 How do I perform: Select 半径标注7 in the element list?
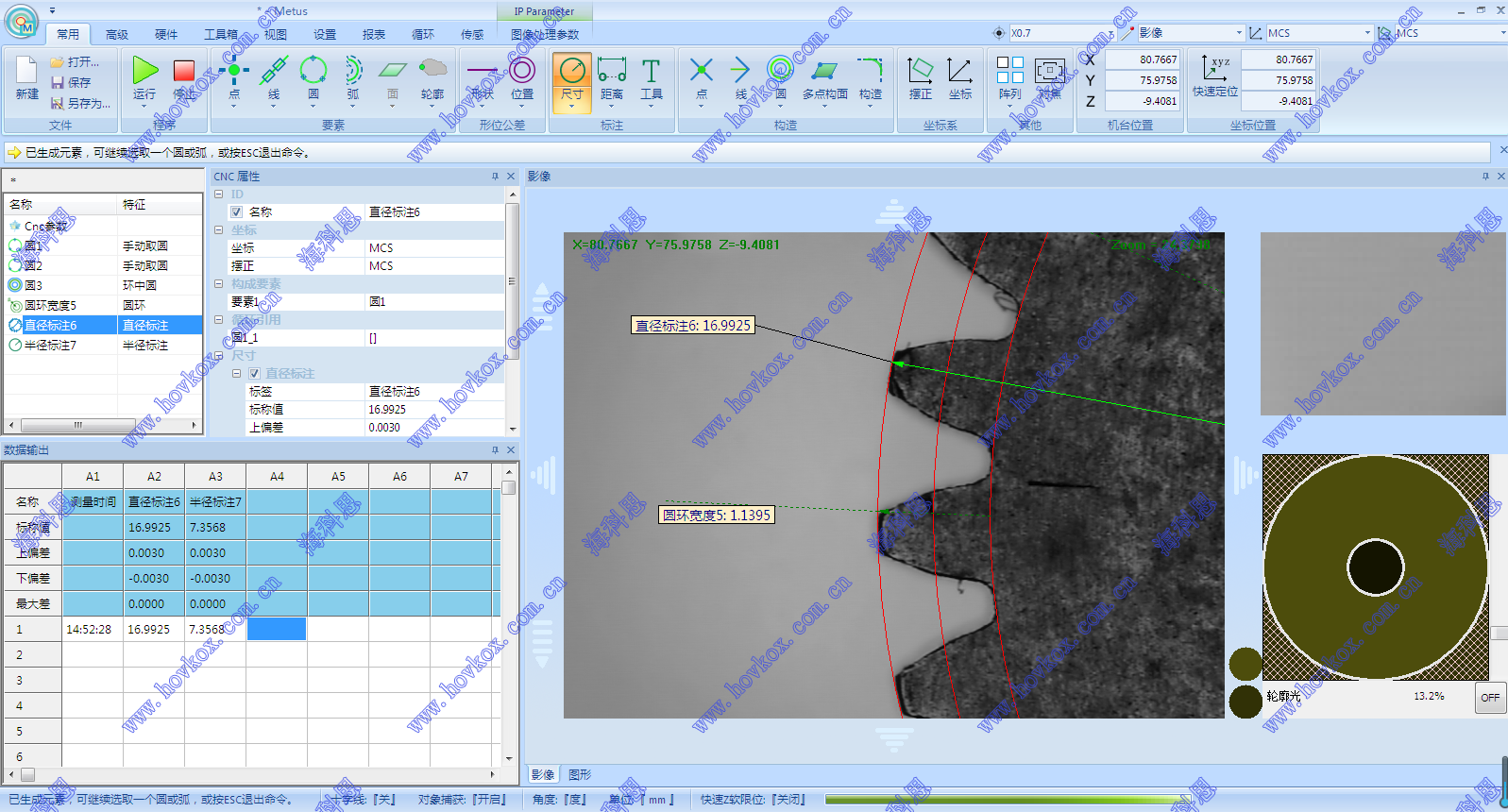point(50,346)
